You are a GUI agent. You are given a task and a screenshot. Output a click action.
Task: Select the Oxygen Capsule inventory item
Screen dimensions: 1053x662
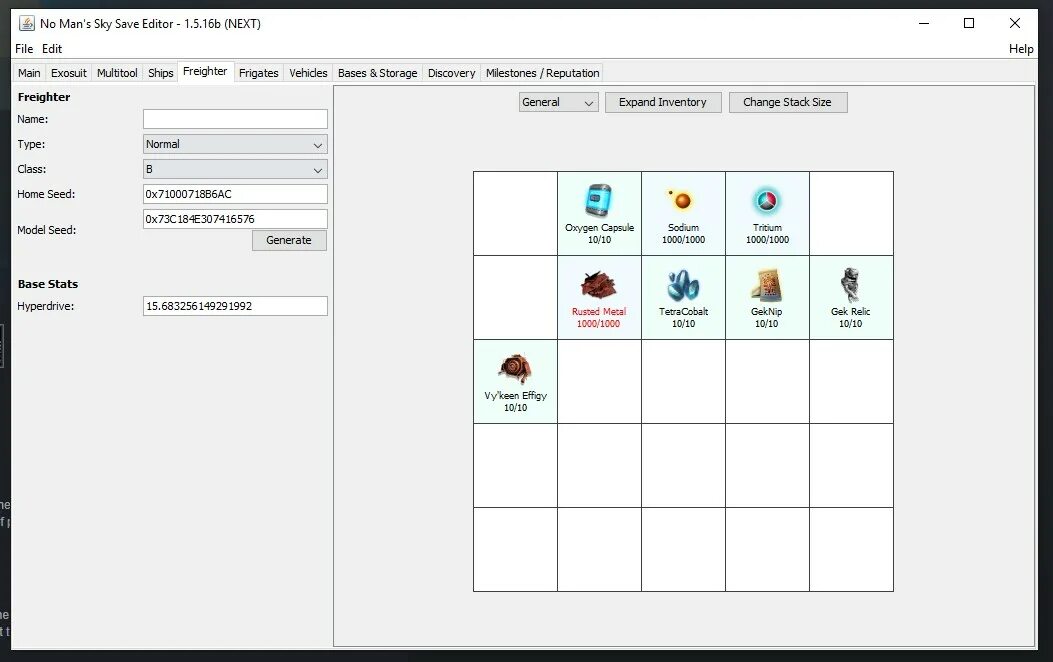pyautogui.click(x=599, y=214)
